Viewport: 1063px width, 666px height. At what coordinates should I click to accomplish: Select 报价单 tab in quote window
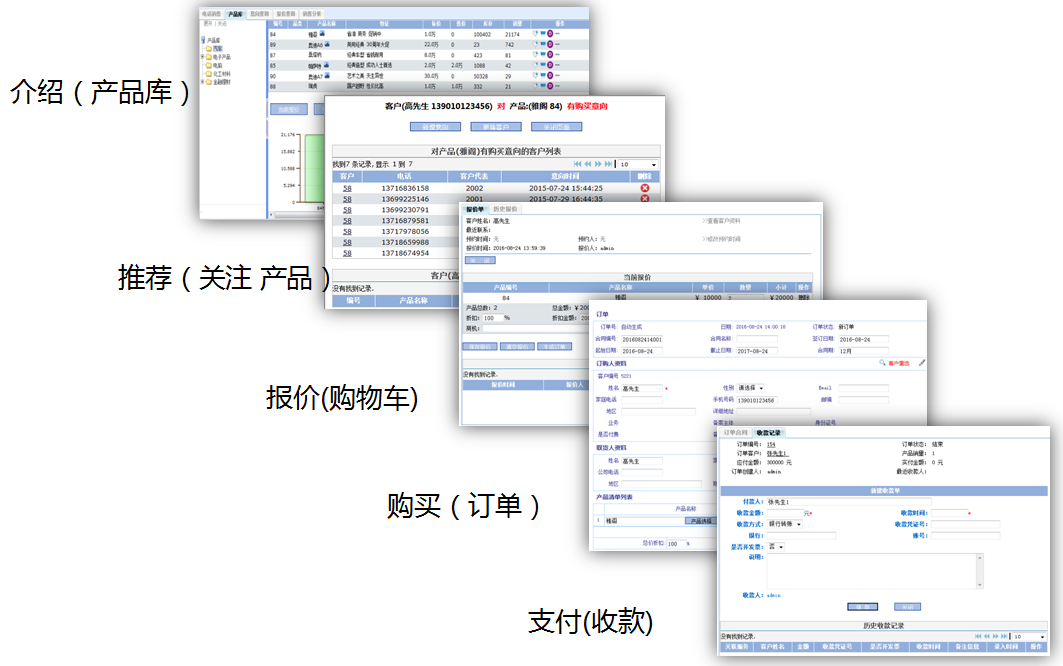(475, 209)
